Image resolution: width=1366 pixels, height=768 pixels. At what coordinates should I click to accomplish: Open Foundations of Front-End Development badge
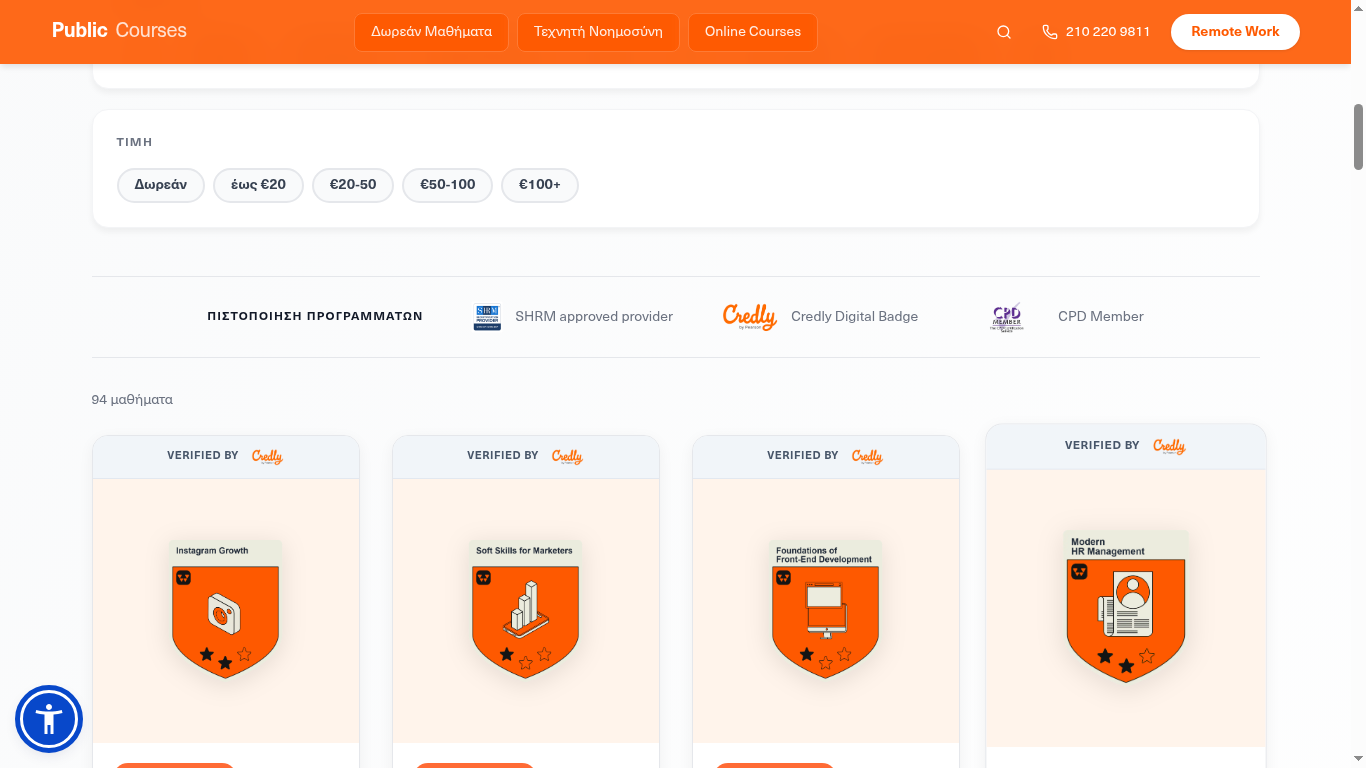pyautogui.click(x=826, y=609)
